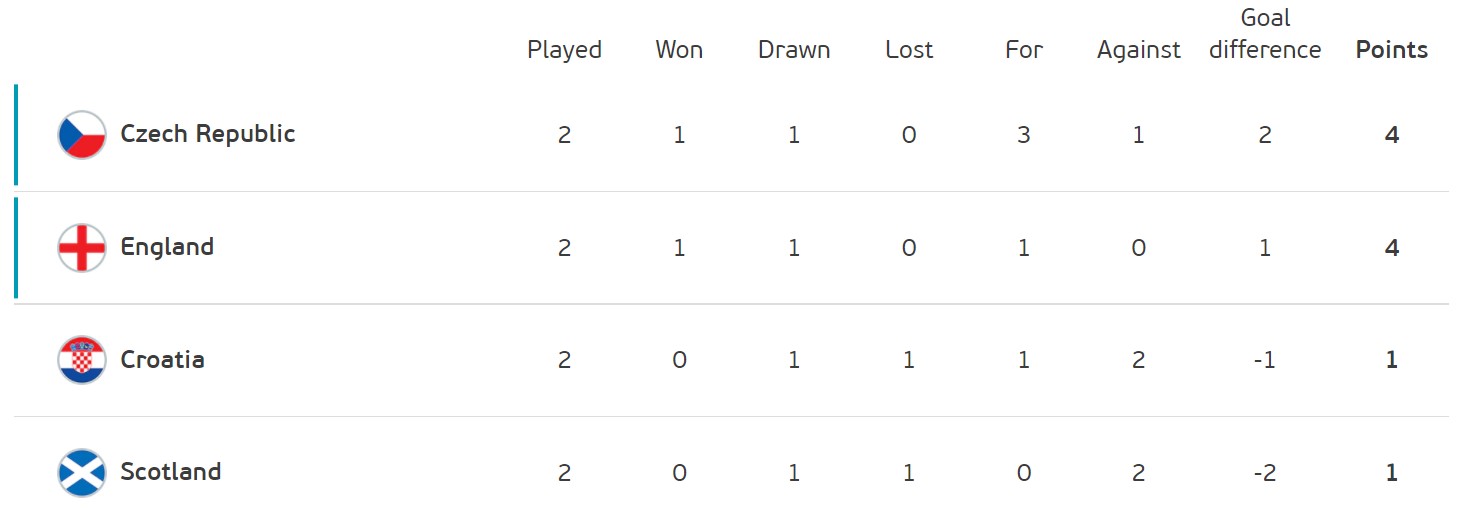The width and height of the screenshot is (1466, 531).
Task: Click Croatia's goal difference value -1
Action: pyautogui.click(x=1265, y=360)
